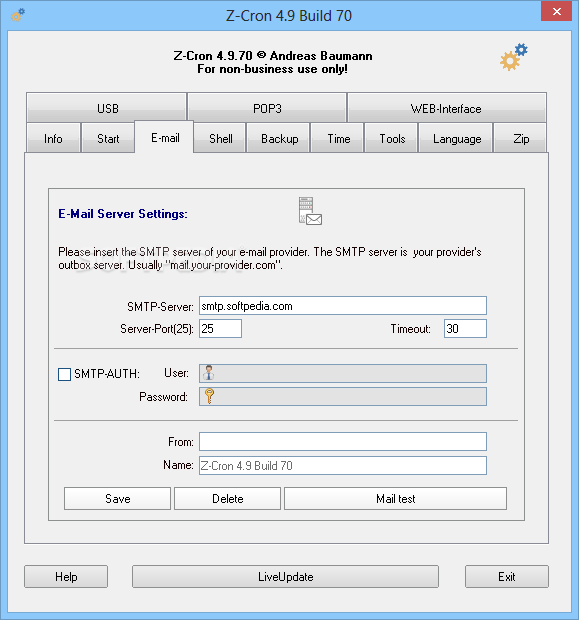Click the Delete button
The image size is (579, 620).
[227, 499]
